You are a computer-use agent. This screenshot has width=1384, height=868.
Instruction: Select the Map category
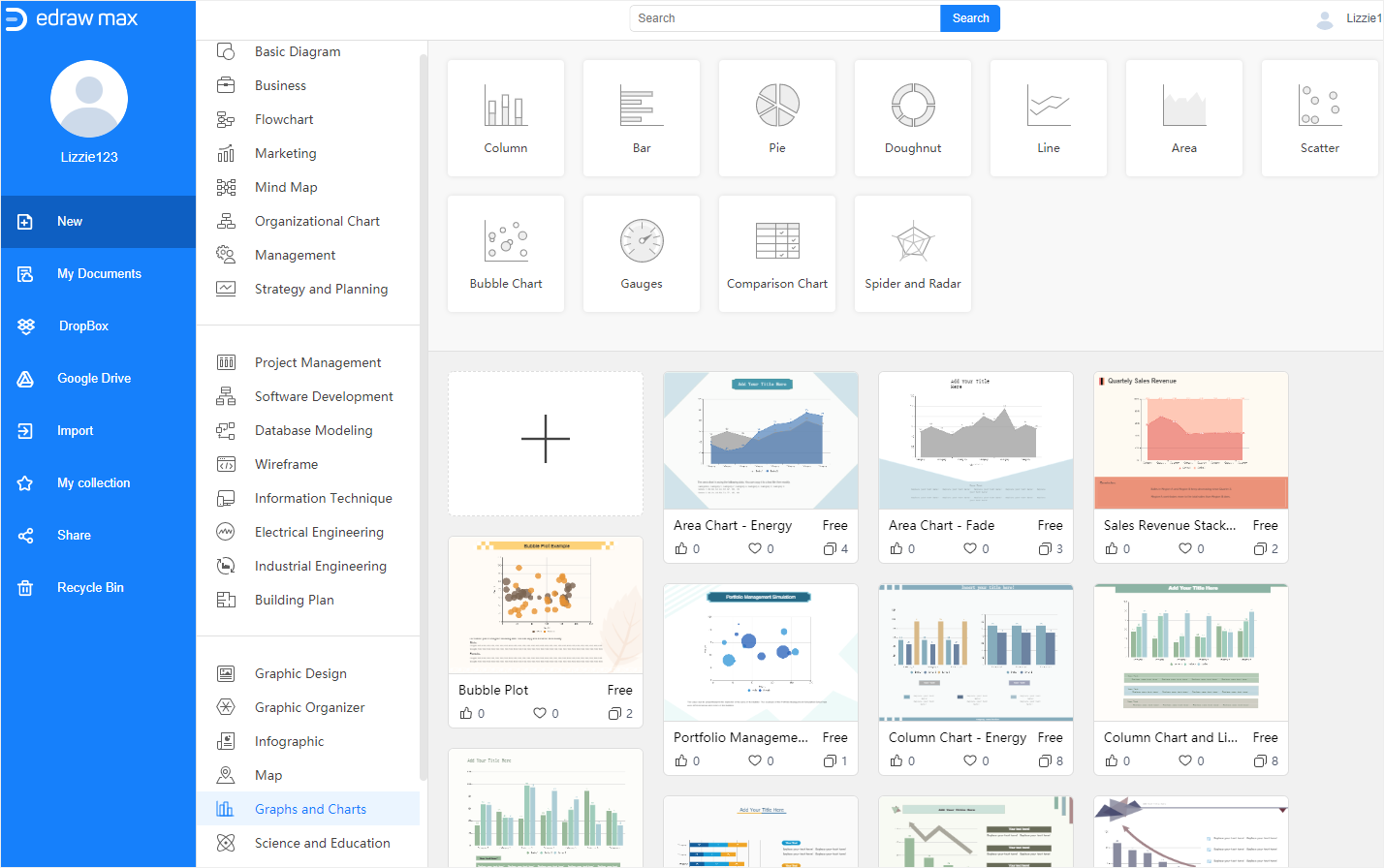coord(308,775)
